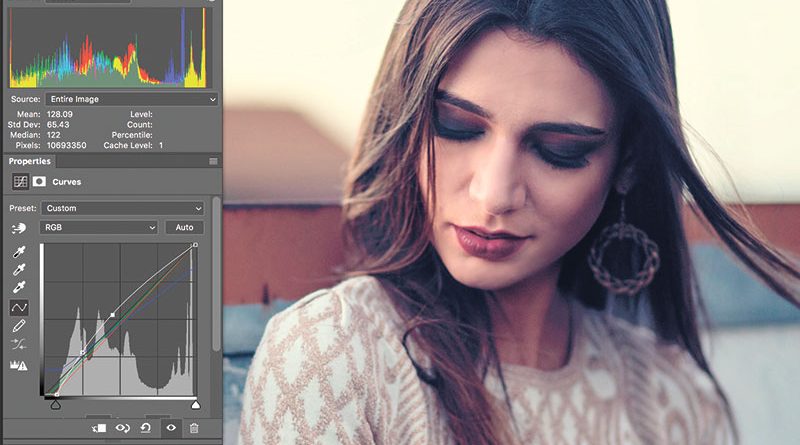Image resolution: width=800 pixels, height=445 pixels.
Task: Click the white point input slider triangle
Action: [195, 404]
